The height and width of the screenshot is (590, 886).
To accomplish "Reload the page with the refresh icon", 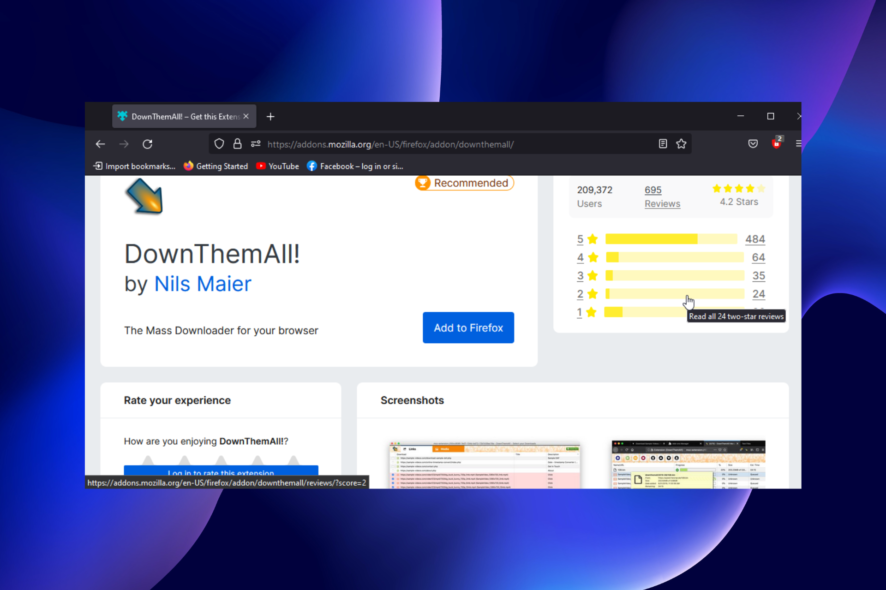I will 147,144.
